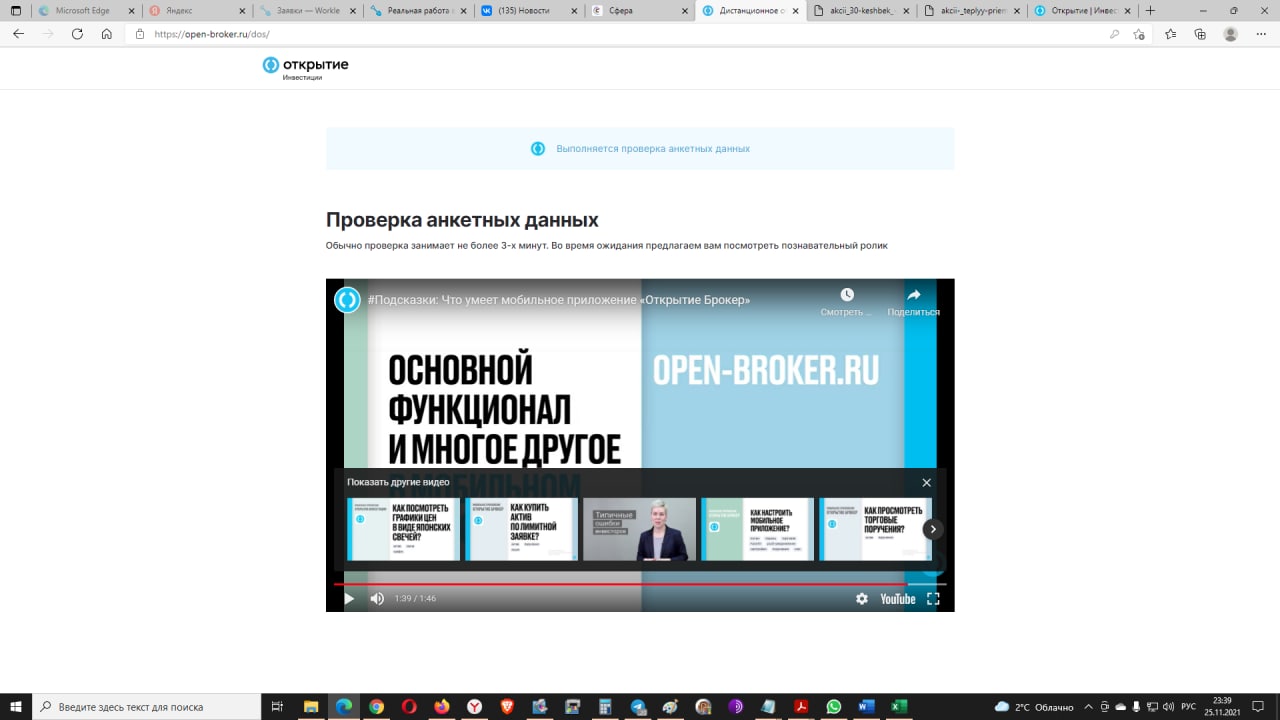Close the Показать другие видео panel
The image size is (1280, 720).
(926, 482)
